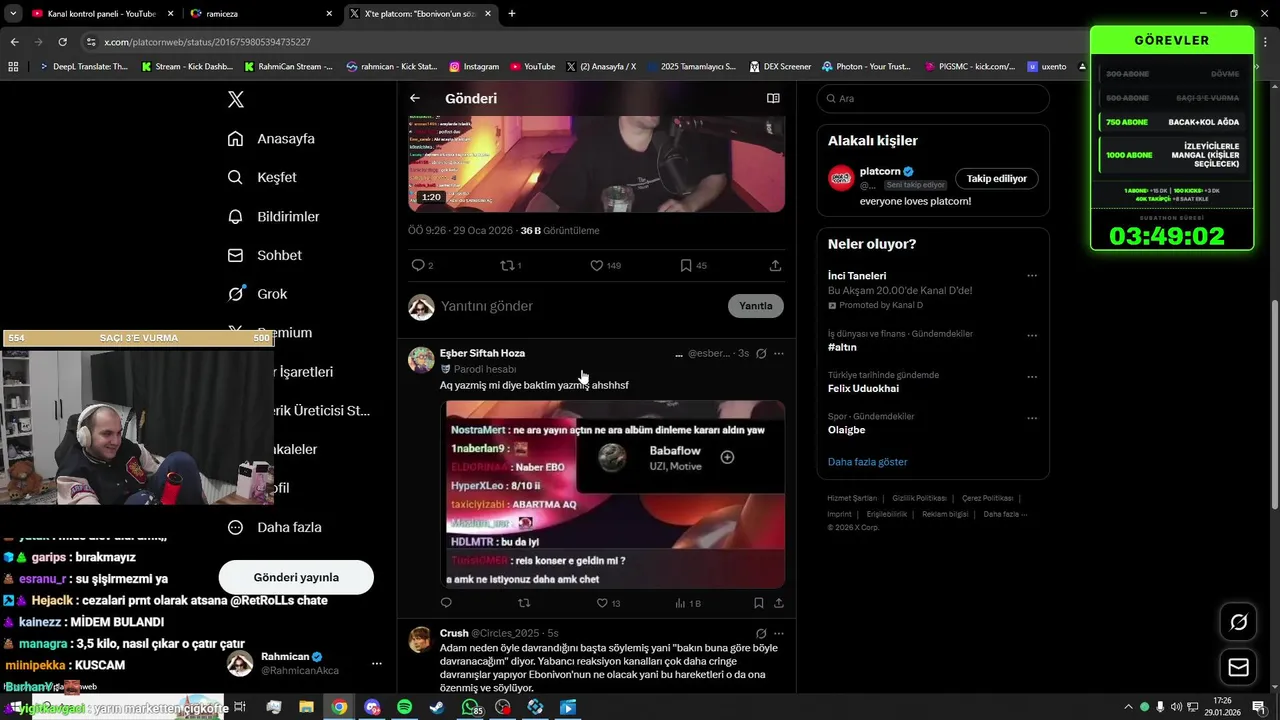Open more options for Felix Uduokhai trend
The image size is (1280, 720).
point(1032,377)
